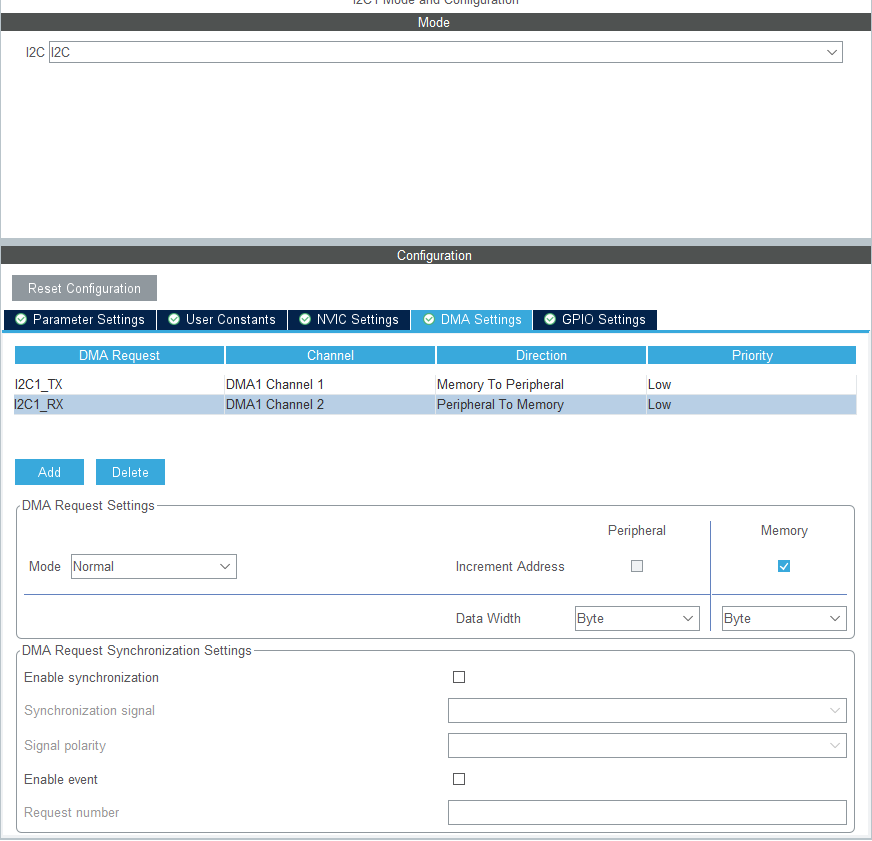Click the green check icon on User Constants
Viewport: 872px width, 841px height.
pyautogui.click(x=174, y=319)
